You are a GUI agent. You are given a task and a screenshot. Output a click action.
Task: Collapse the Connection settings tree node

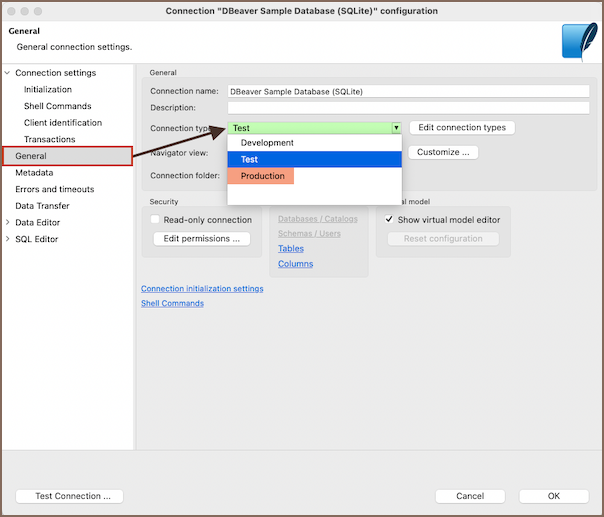point(8,73)
